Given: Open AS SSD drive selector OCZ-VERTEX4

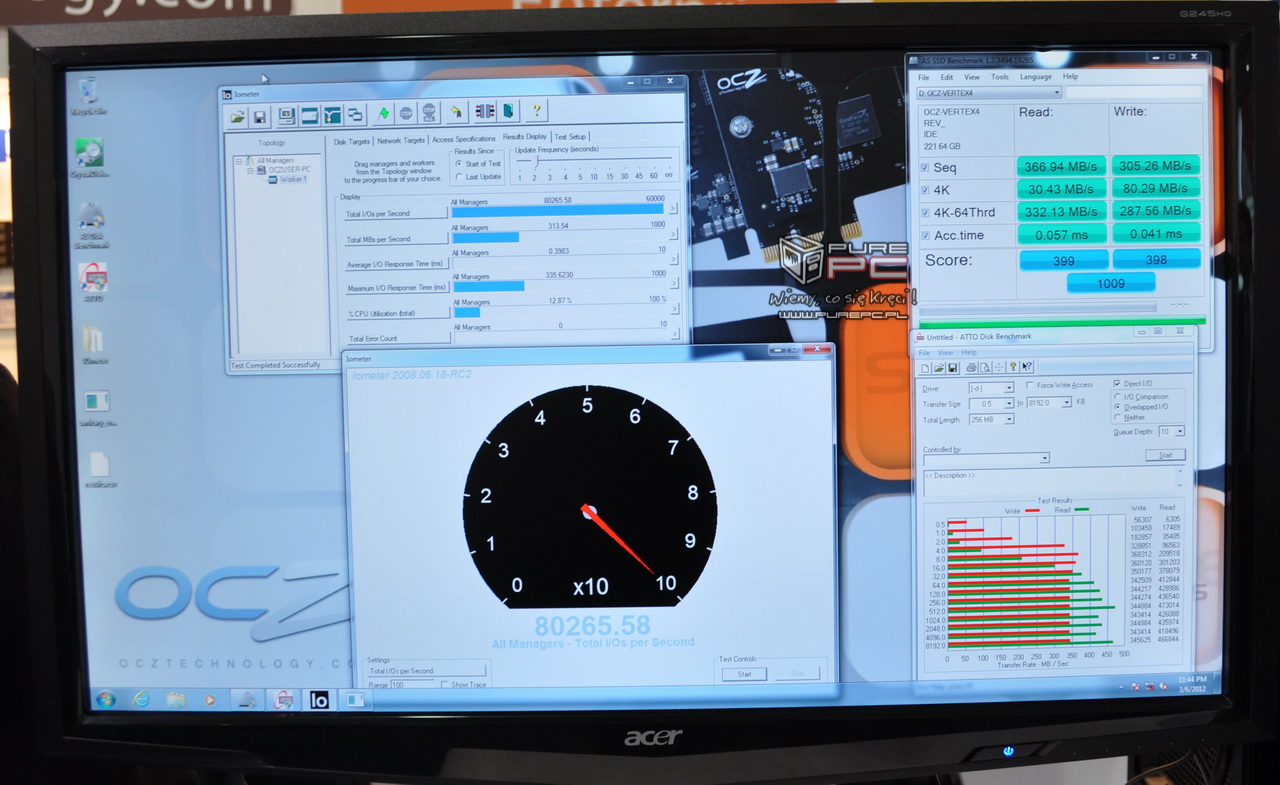Looking at the screenshot, I should click(x=988, y=93).
